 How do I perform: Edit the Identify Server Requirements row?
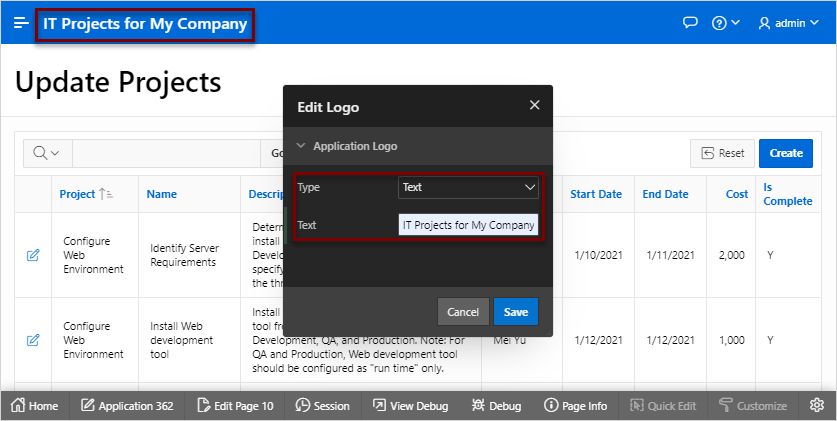(33, 255)
